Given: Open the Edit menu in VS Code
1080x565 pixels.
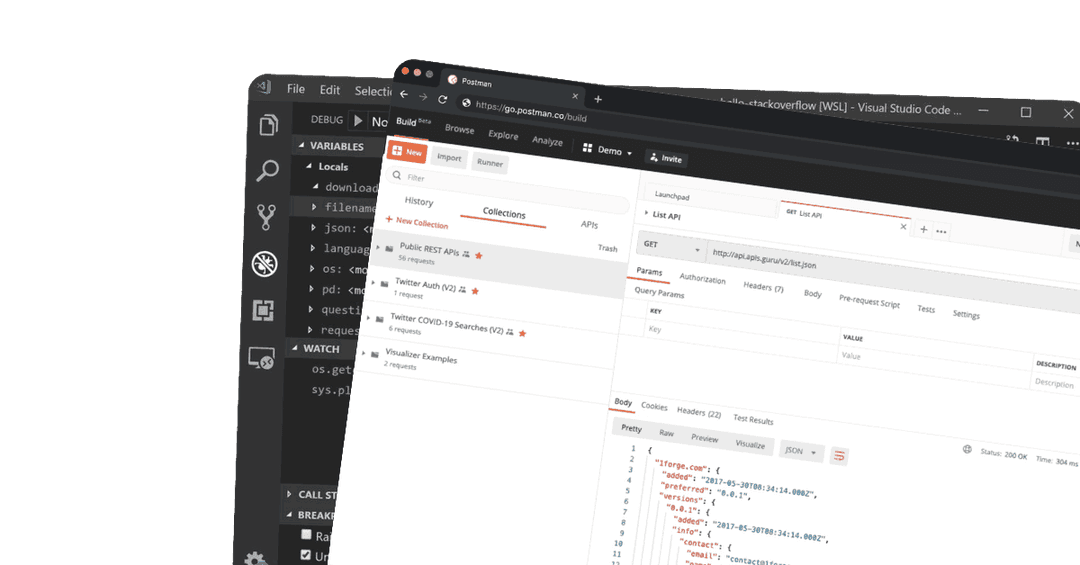Looking at the screenshot, I should click(329, 90).
